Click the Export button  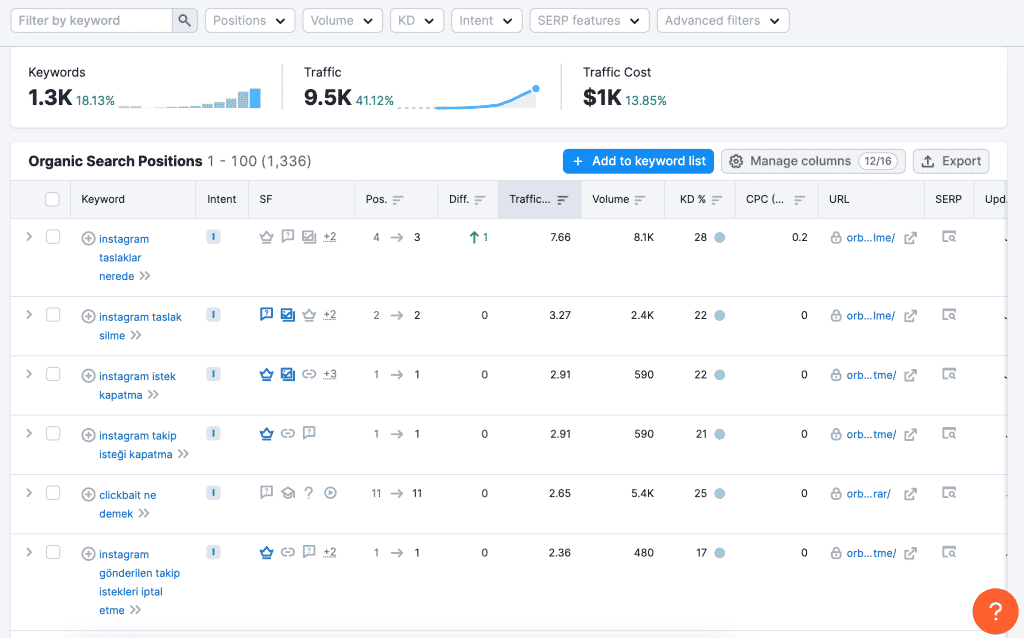pyautogui.click(x=951, y=161)
